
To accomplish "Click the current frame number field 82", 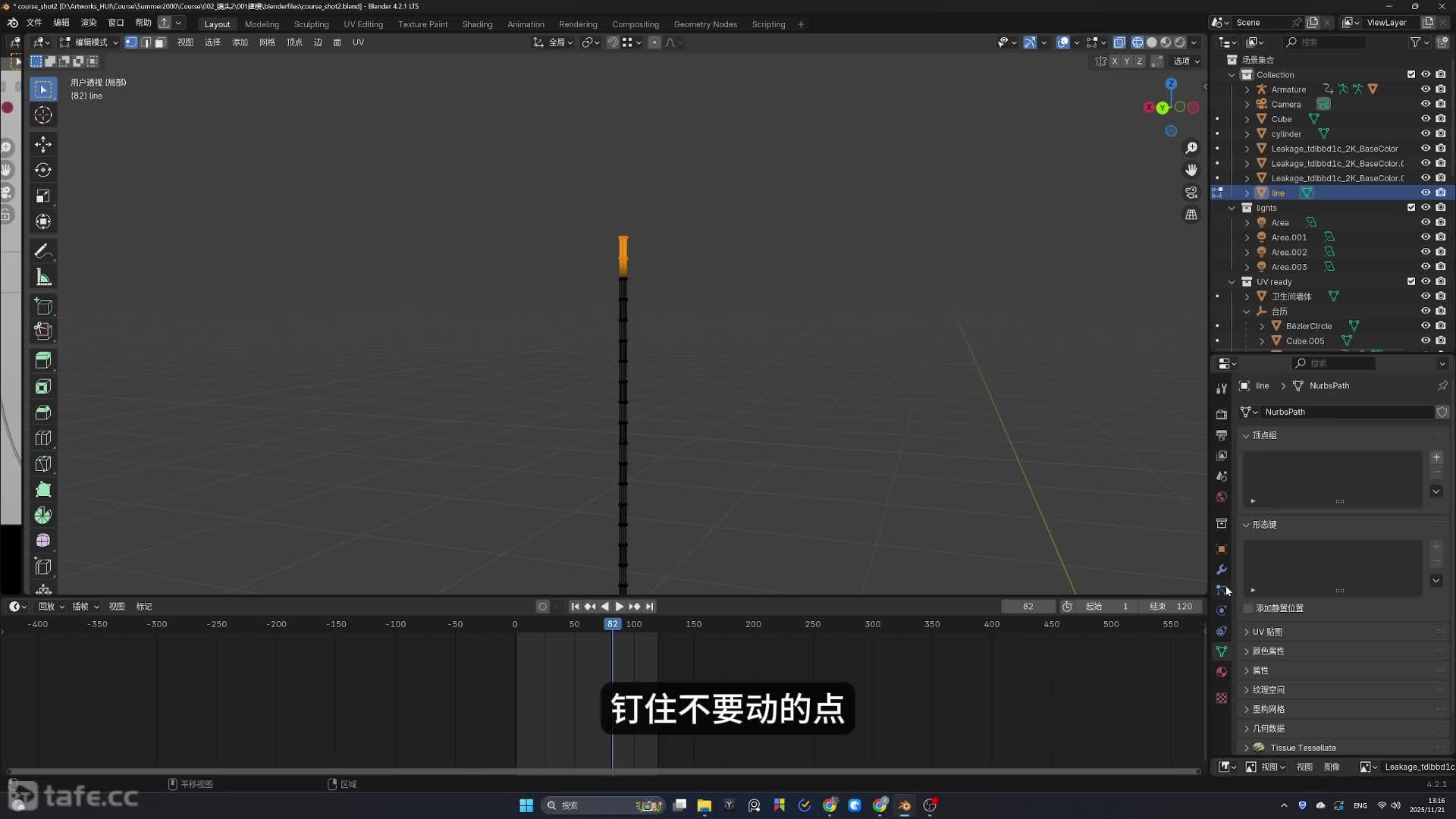I will pyautogui.click(x=1028, y=607).
